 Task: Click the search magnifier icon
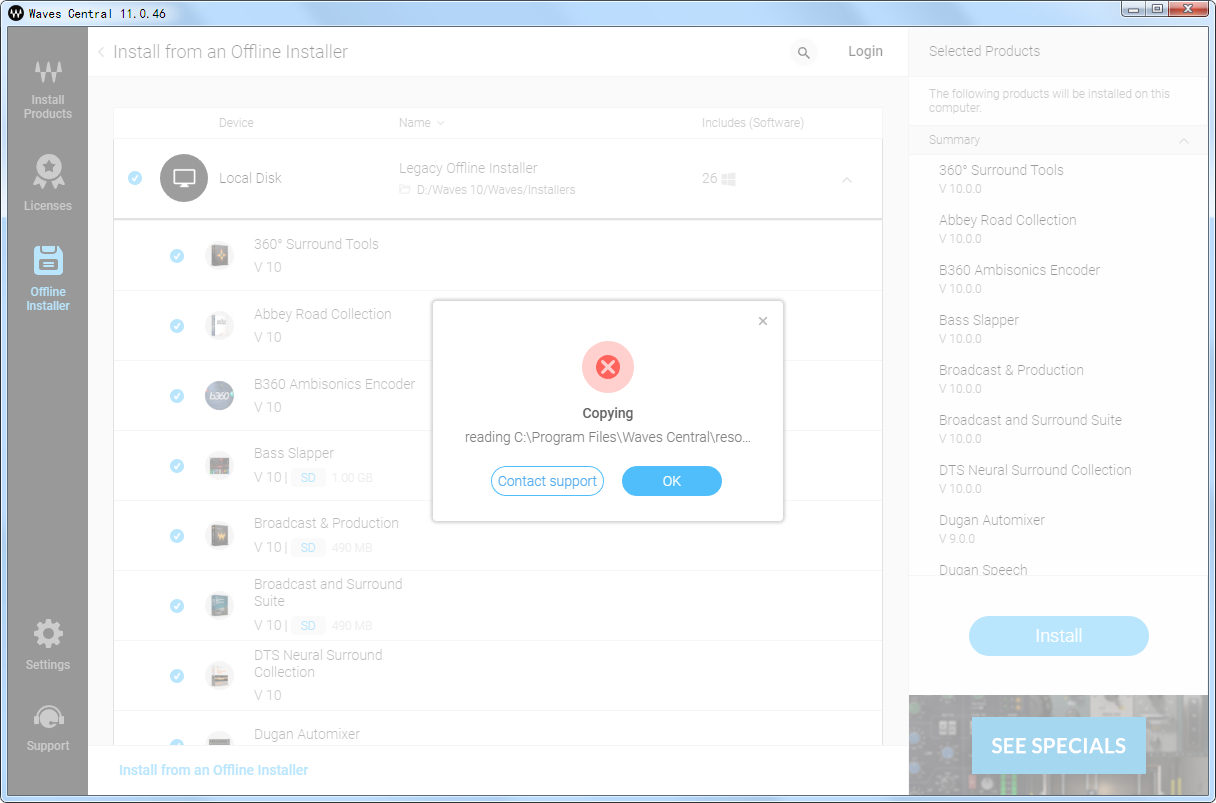pyautogui.click(x=803, y=53)
